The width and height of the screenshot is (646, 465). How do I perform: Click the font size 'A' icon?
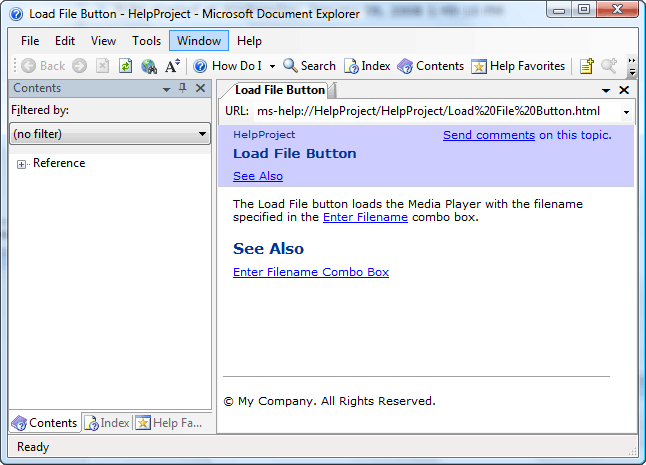172,66
